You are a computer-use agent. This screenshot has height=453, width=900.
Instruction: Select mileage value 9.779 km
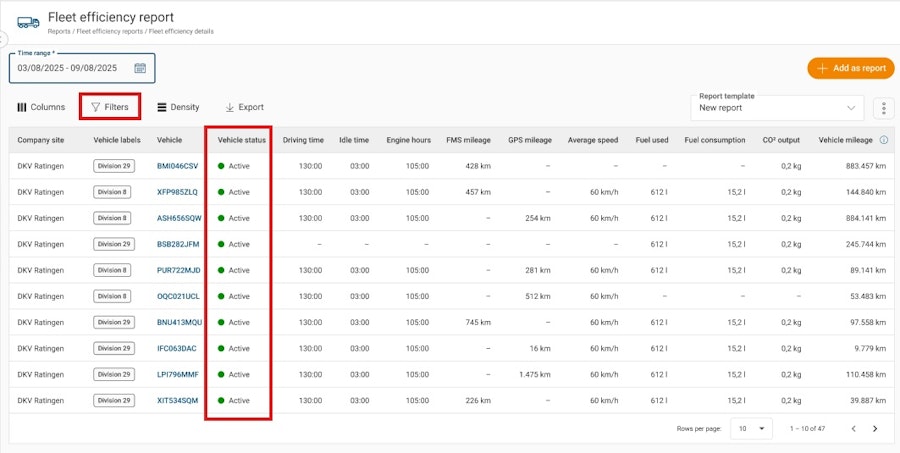tap(870, 349)
